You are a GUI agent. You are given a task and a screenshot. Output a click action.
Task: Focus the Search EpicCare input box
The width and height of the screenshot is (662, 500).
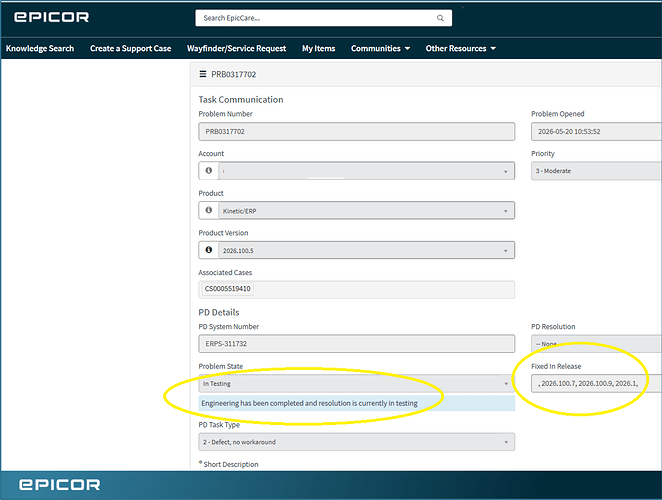(323, 18)
